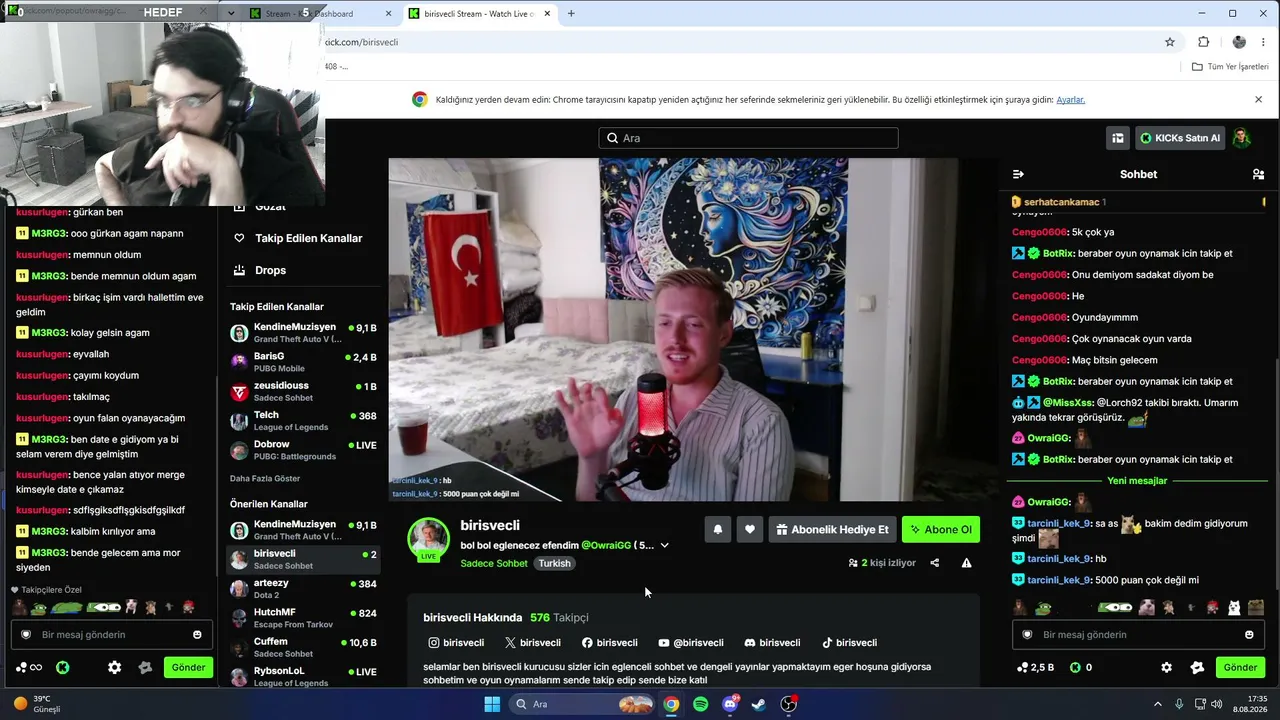Image resolution: width=1280 pixels, height=720 pixels.
Task: Open the Windows Start menu
Action: pos(492,704)
